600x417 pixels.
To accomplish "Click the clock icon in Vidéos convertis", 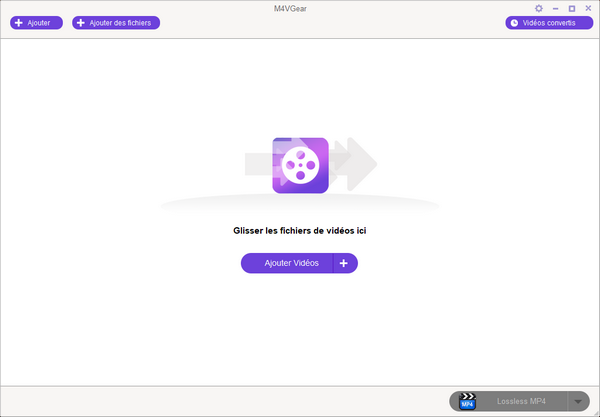I will tap(515, 23).
